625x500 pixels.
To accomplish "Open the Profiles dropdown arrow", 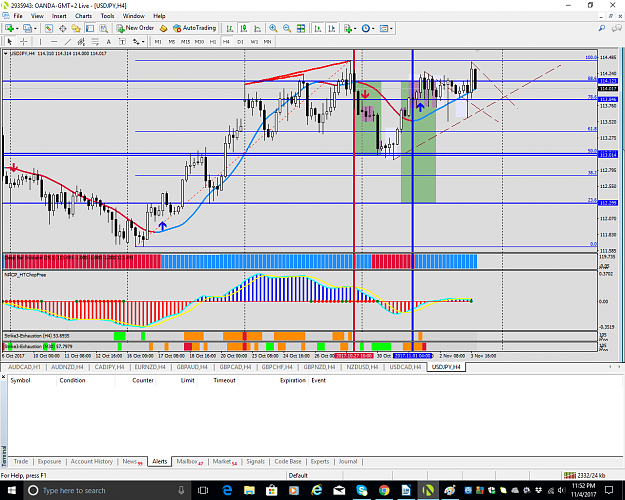I will pos(35,29).
